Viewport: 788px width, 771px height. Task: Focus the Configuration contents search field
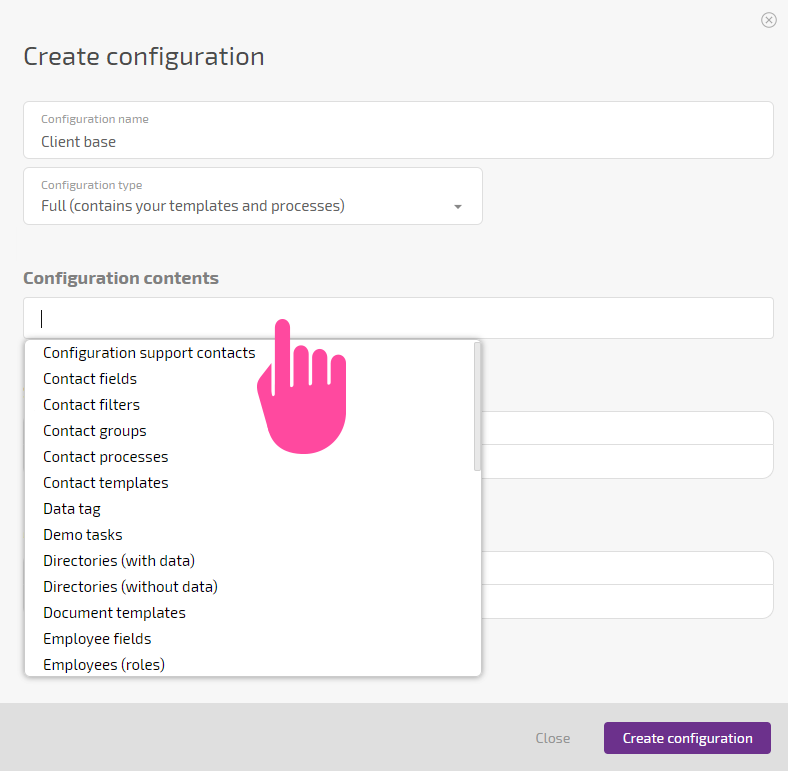(x=398, y=318)
